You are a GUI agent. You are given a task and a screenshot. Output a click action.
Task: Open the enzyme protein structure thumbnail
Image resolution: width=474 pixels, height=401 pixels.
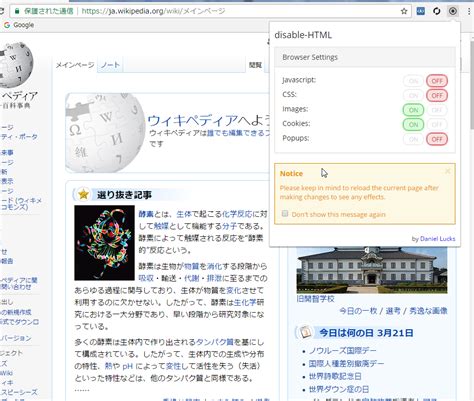[104, 243]
